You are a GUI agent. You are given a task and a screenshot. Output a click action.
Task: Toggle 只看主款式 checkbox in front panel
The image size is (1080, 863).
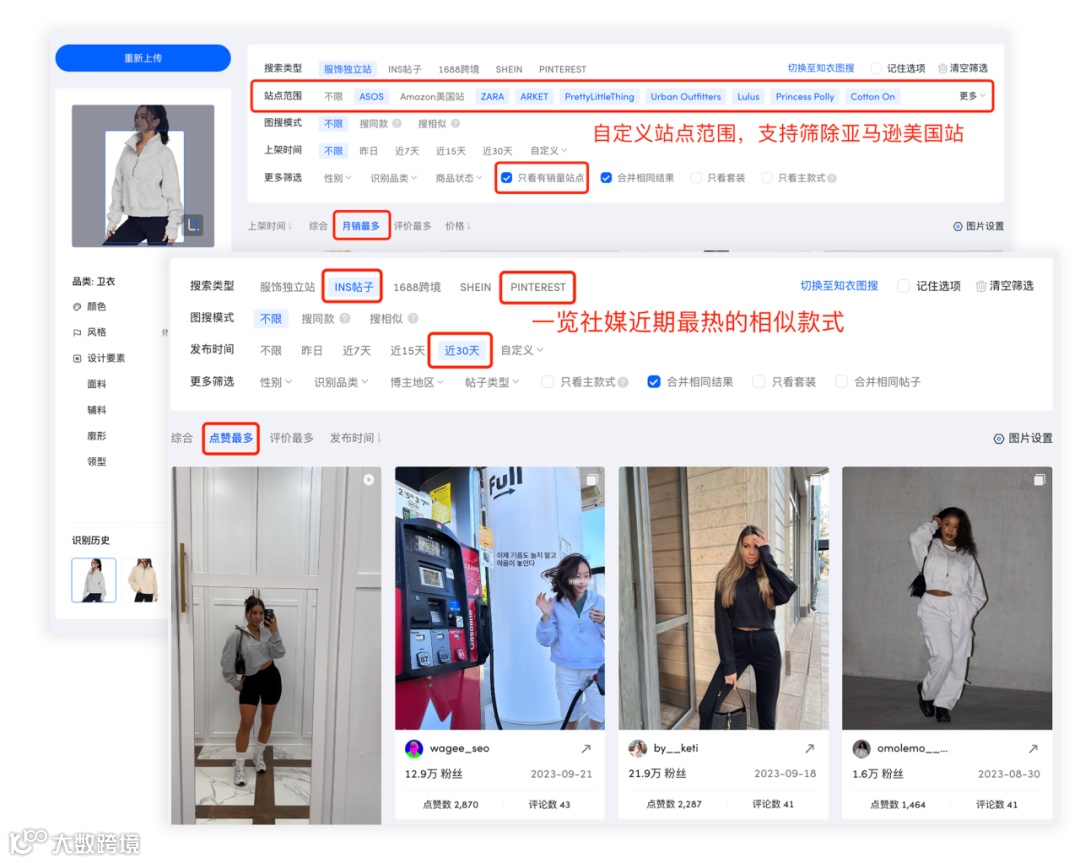[x=548, y=382]
